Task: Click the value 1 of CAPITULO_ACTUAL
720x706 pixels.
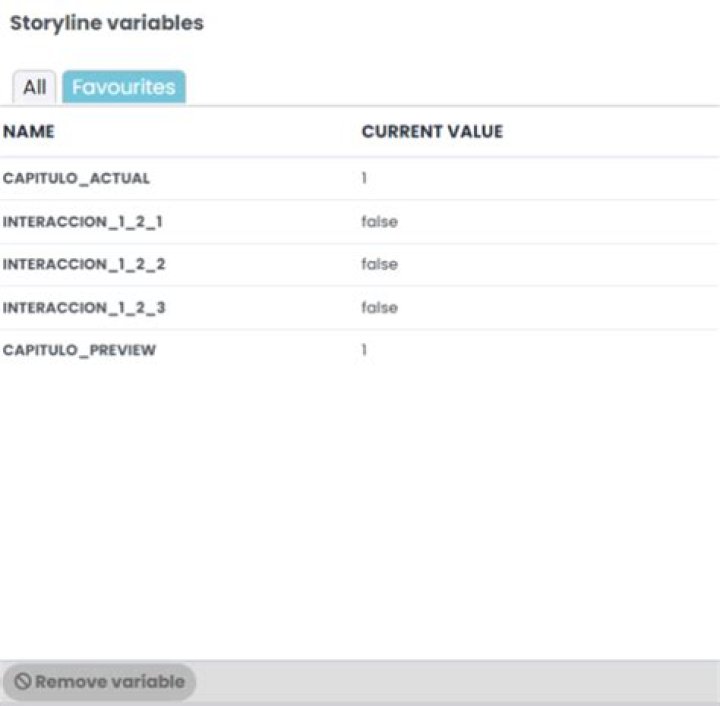Action: pos(364,178)
